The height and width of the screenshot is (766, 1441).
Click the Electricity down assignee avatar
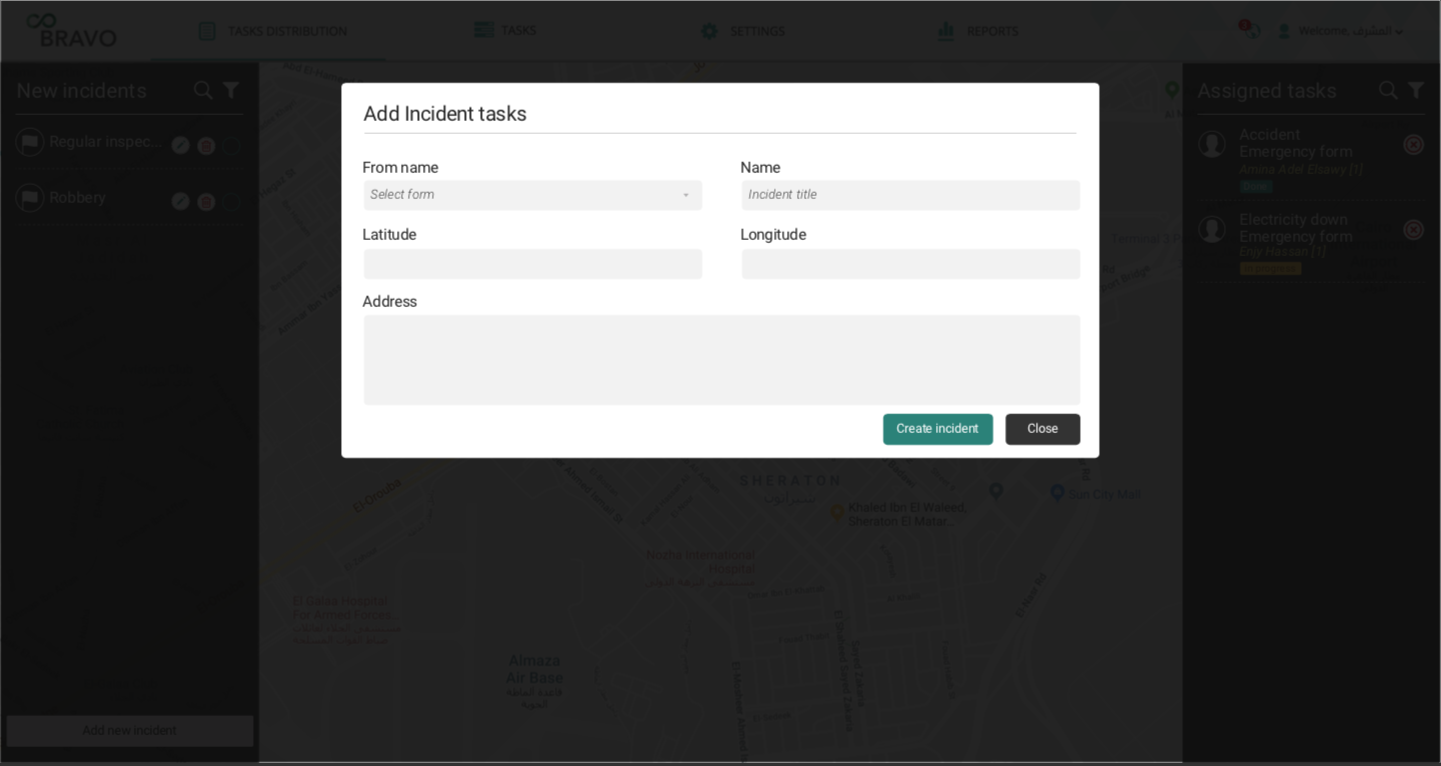click(x=1212, y=230)
